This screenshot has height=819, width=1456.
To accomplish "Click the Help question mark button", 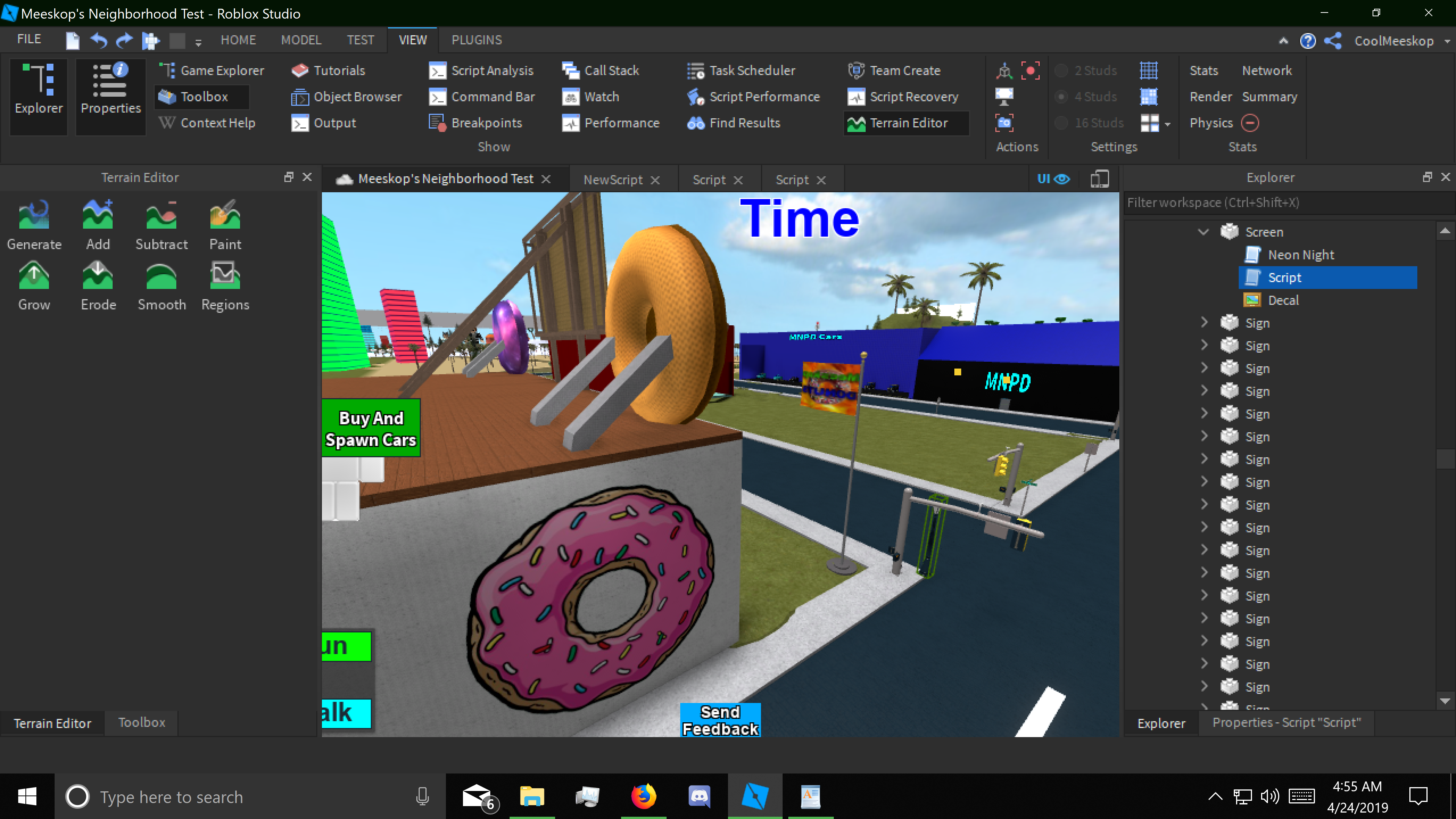I will [1309, 40].
